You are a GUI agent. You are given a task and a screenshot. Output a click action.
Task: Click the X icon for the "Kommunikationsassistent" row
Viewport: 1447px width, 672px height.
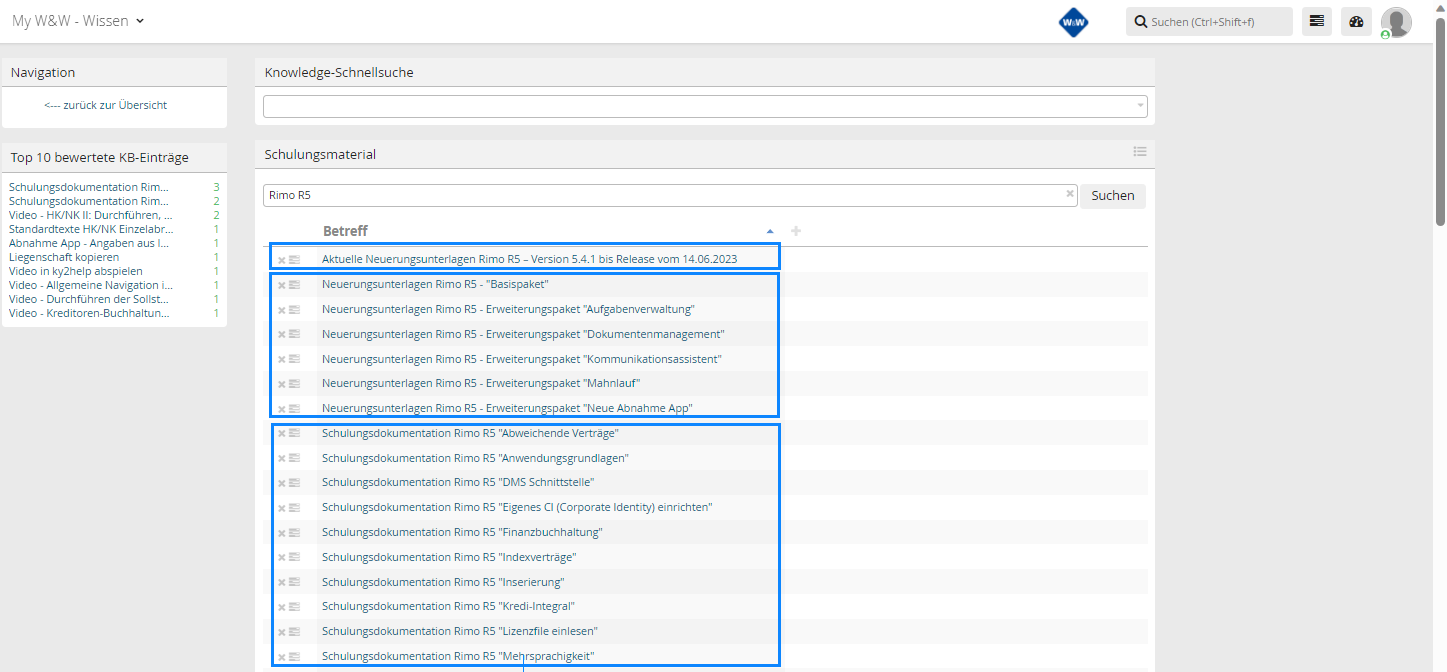pyautogui.click(x=282, y=360)
